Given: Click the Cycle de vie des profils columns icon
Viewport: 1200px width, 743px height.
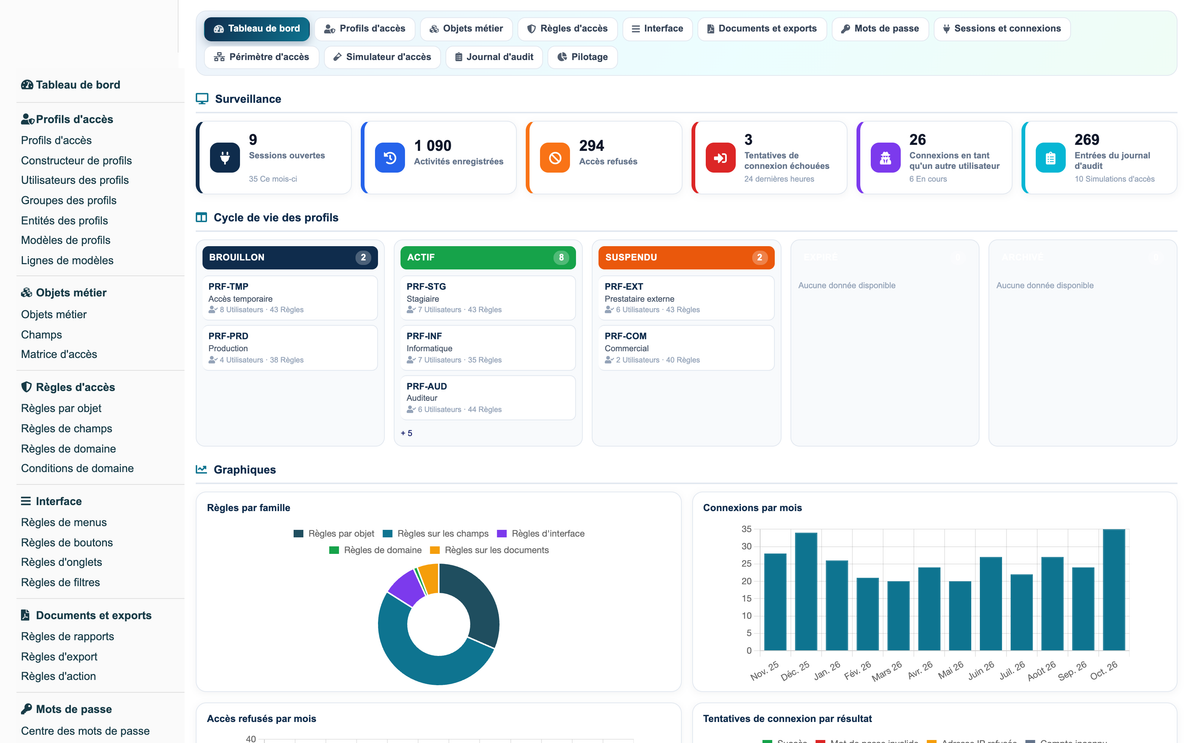Looking at the screenshot, I should click(x=202, y=217).
